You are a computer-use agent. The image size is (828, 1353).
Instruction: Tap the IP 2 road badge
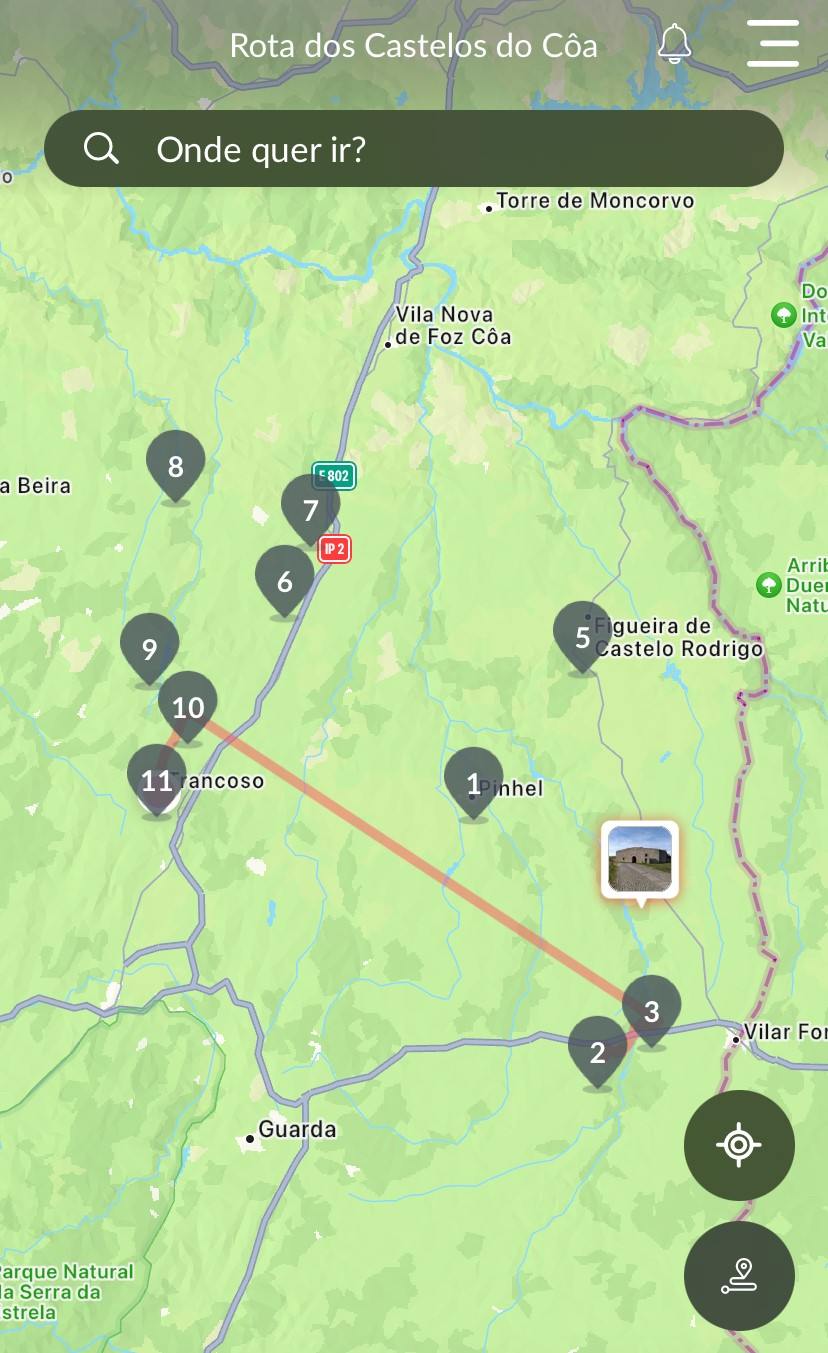pyautogui.click(x=335, y=549)
